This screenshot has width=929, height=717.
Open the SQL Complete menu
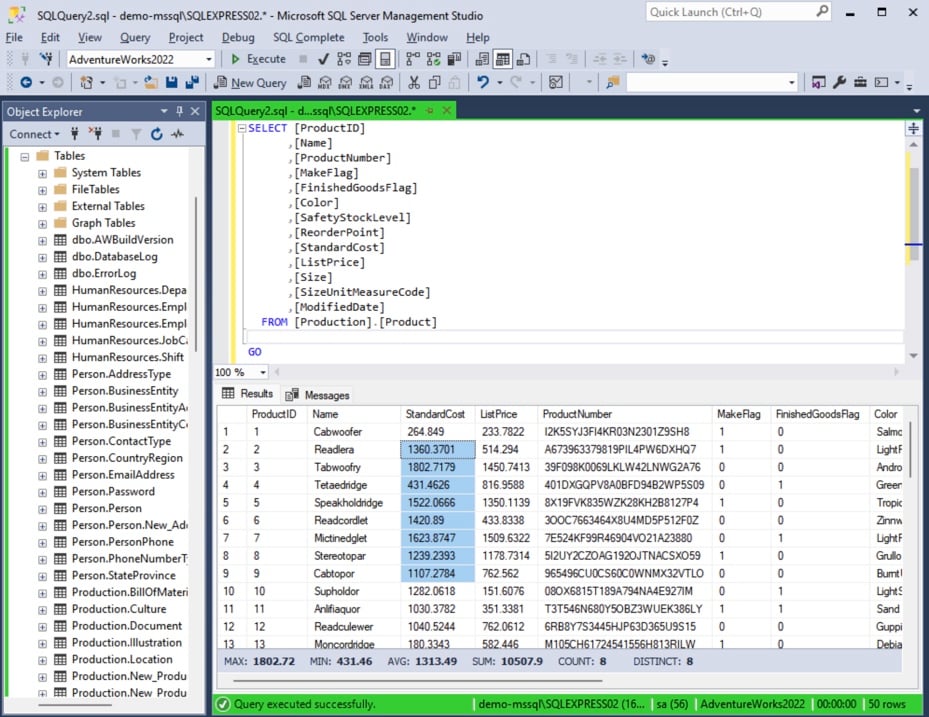(x=308, y=37)
